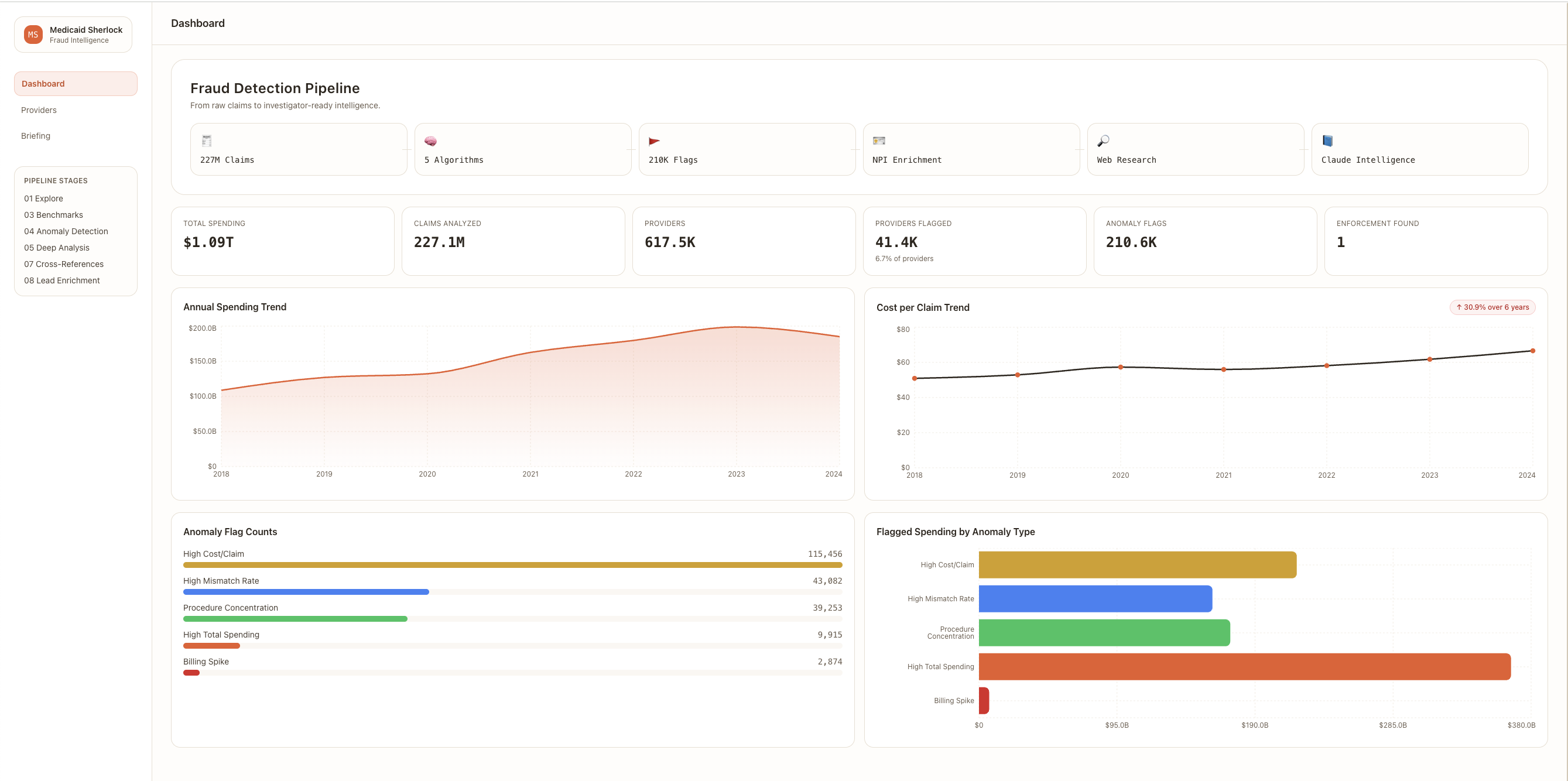This screenshot has height=781, width=1568.
Task: Click the brain icon for 5 Algorithms
Action: coord(430,141)
